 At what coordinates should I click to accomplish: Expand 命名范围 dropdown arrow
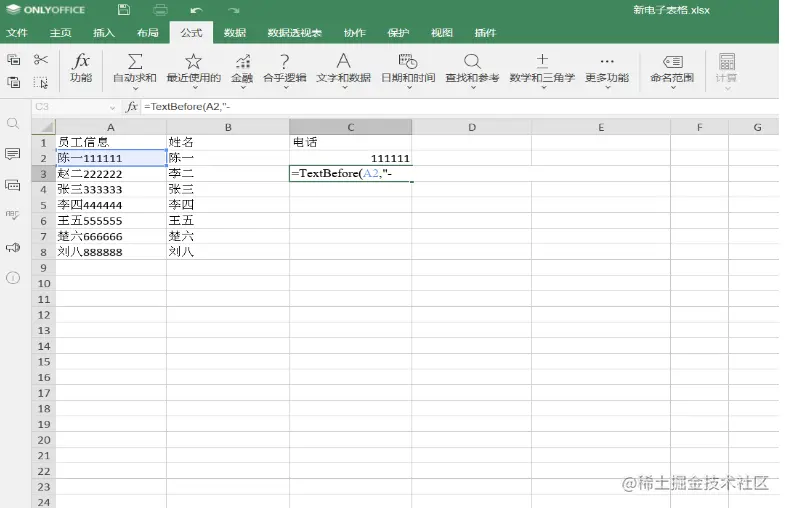tap(673, 88)
